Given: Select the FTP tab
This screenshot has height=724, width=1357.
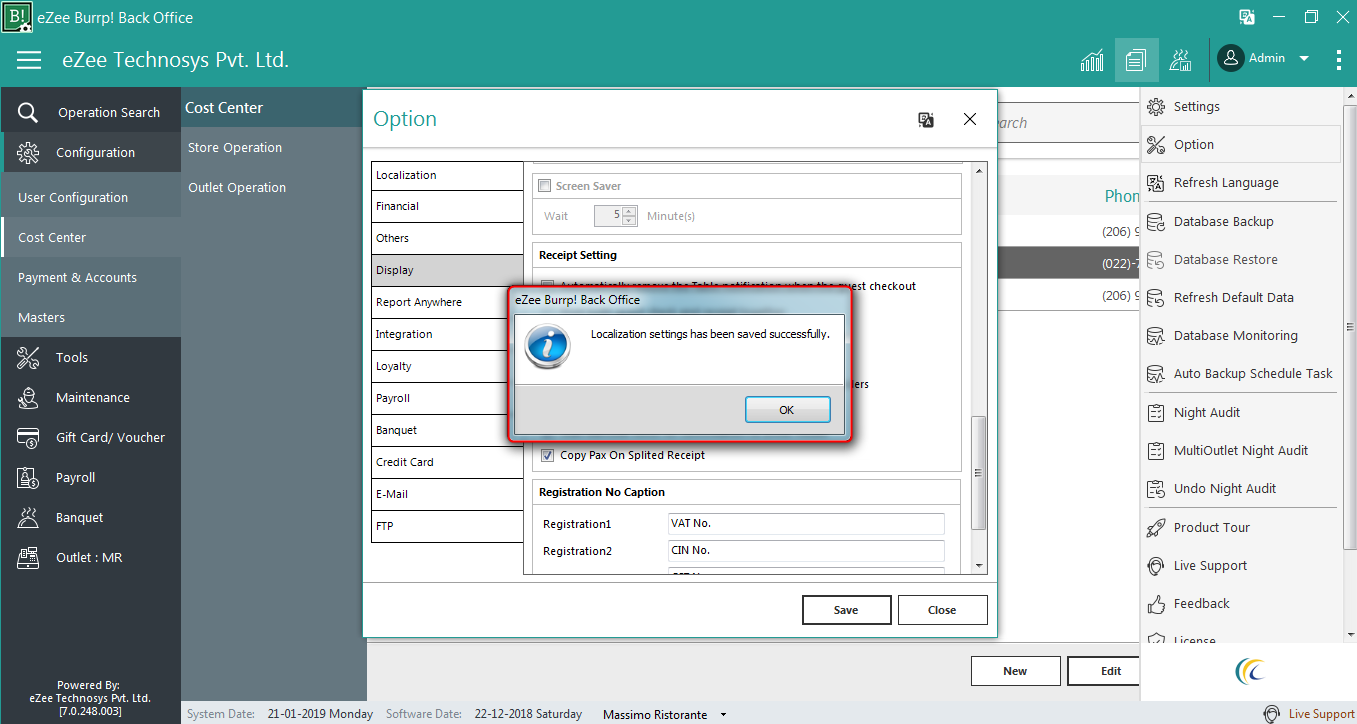Looking at the screenshot, I should 447,526.
